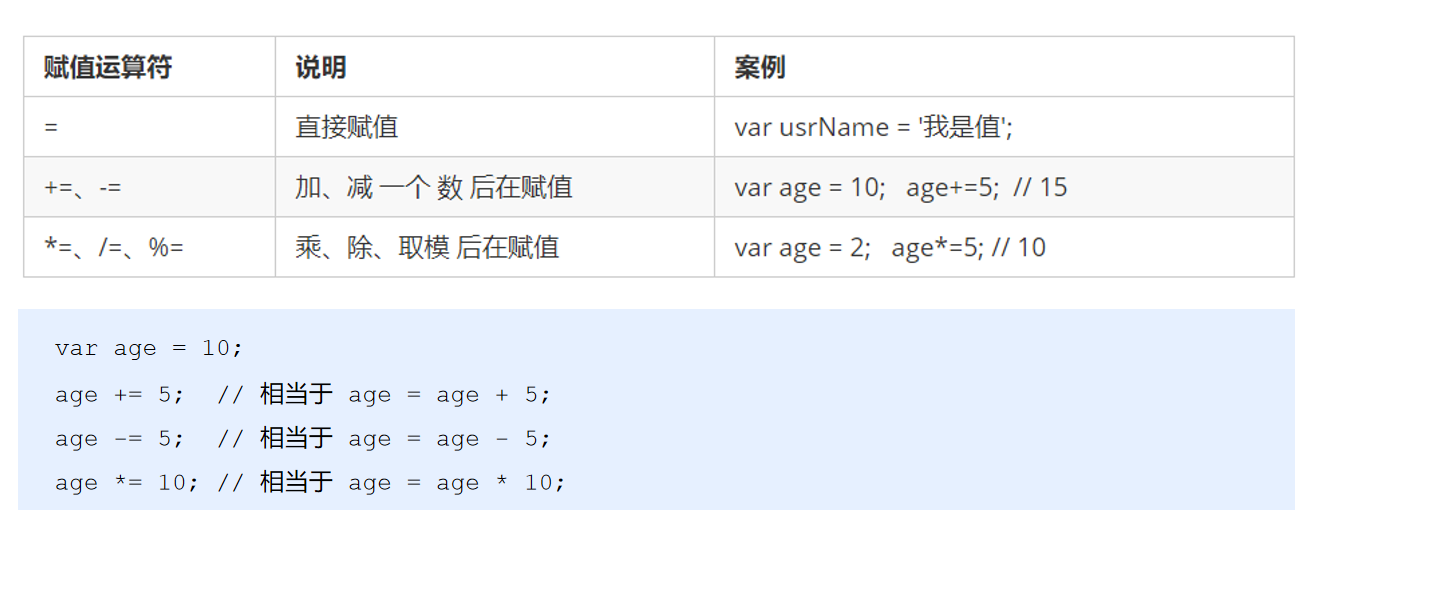Click the 案例 column header
1444x589 pixels.
759,68
